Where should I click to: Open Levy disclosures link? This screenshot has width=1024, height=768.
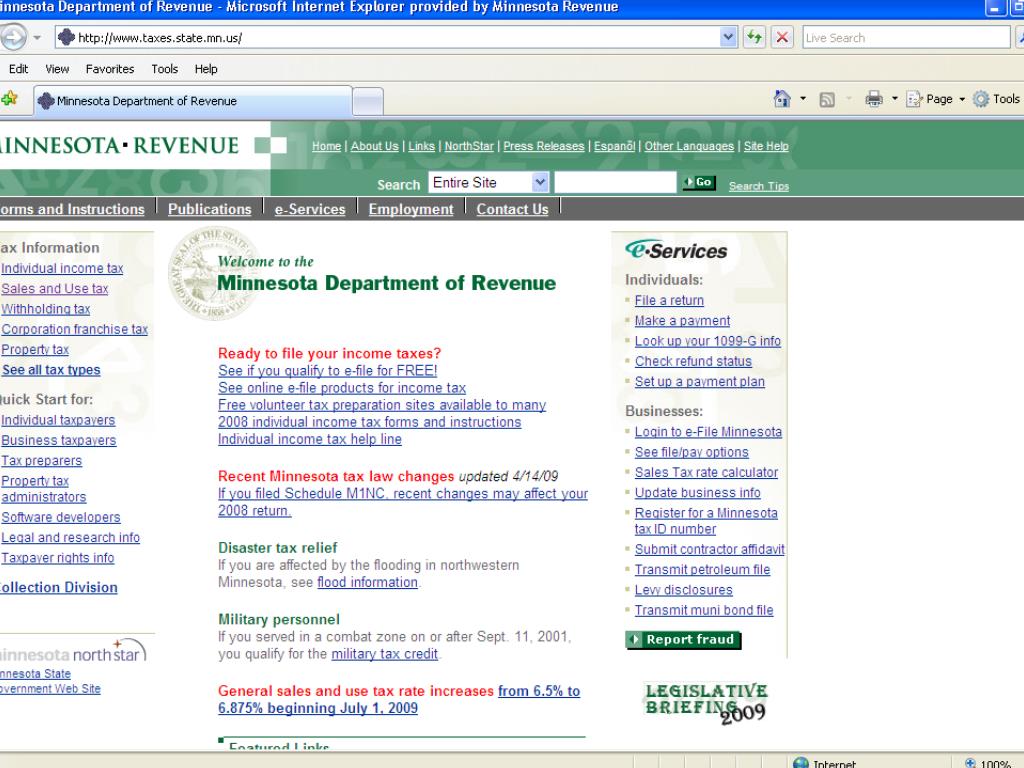coord(684,590)
